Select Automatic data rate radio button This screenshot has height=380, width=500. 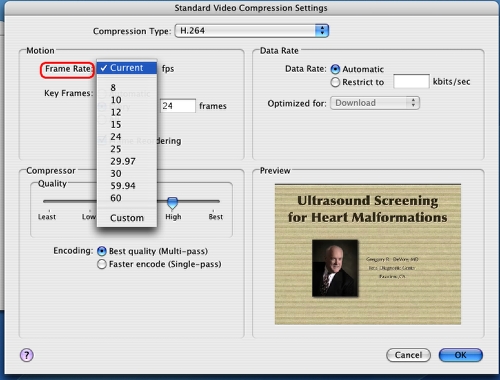tap(335, 69)
